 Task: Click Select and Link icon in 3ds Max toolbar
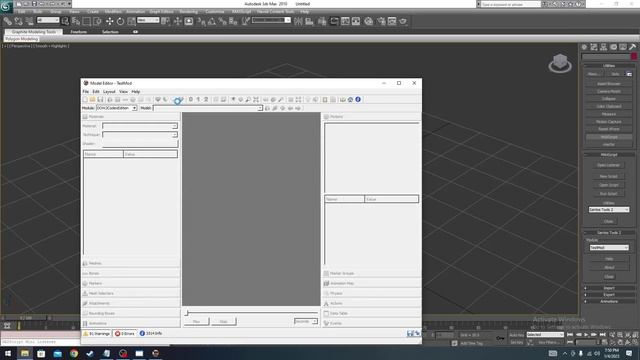click(7, 21)
